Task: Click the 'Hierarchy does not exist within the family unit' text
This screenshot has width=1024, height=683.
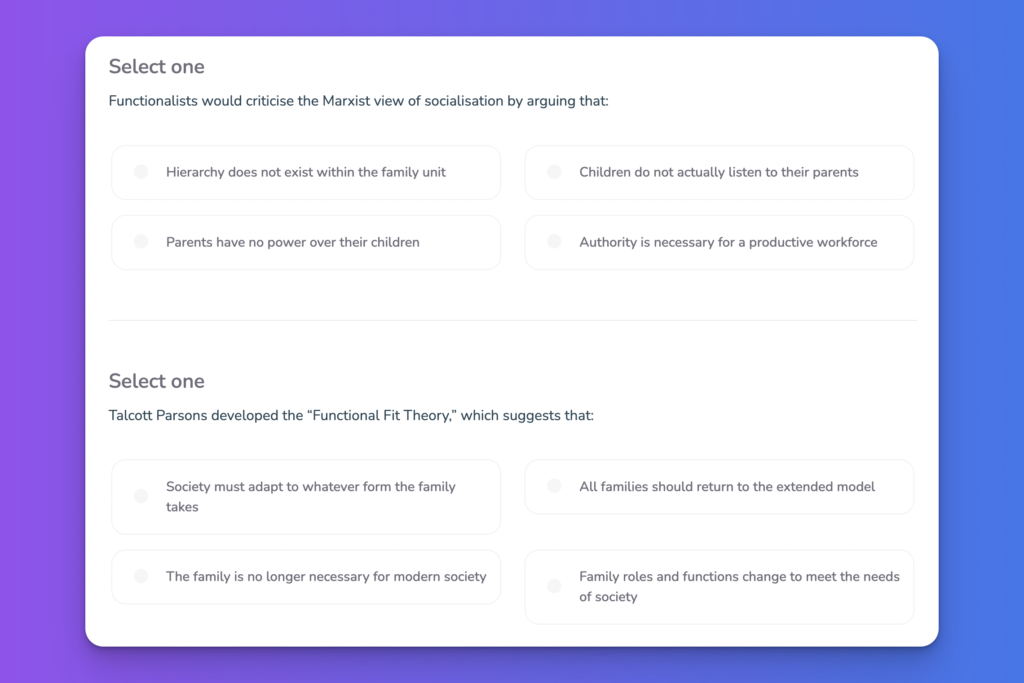Action: (x=306, y=172)
